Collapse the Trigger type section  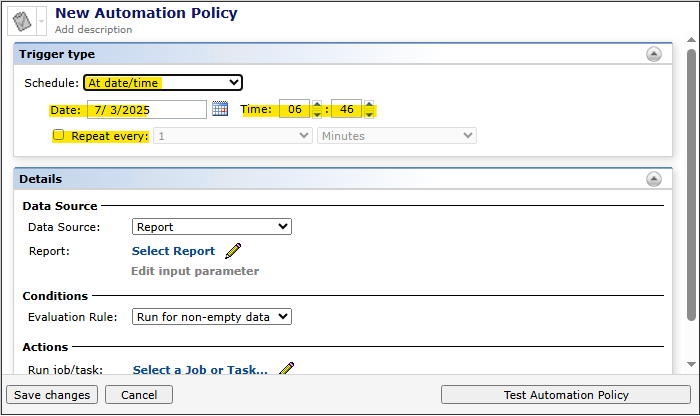(653, 55)
